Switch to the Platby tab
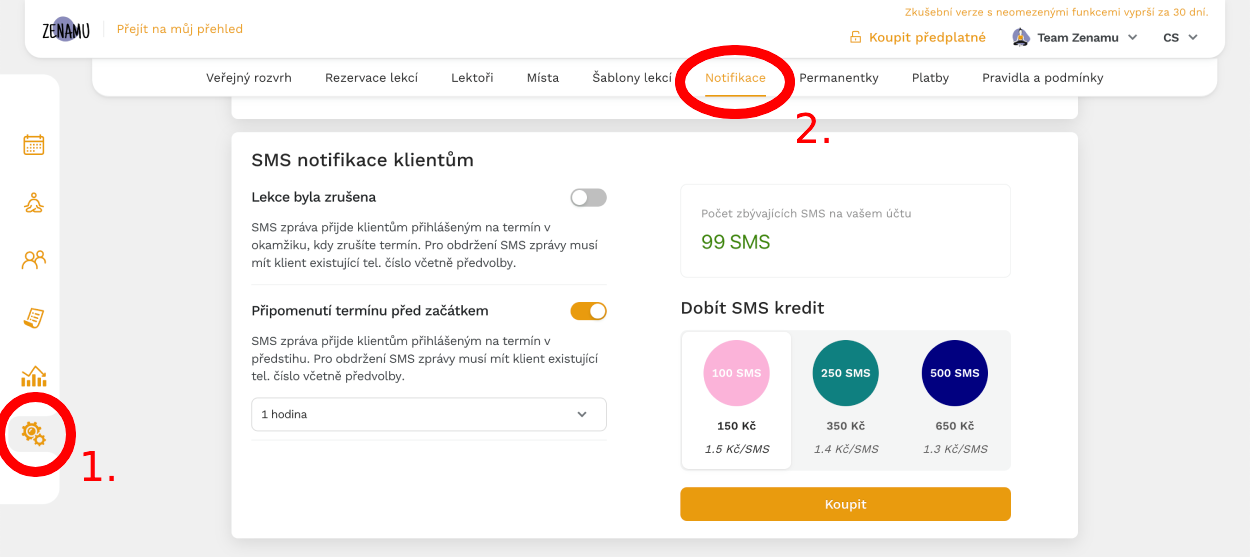This screenshot has height=557, width=1250. point(930,77)
